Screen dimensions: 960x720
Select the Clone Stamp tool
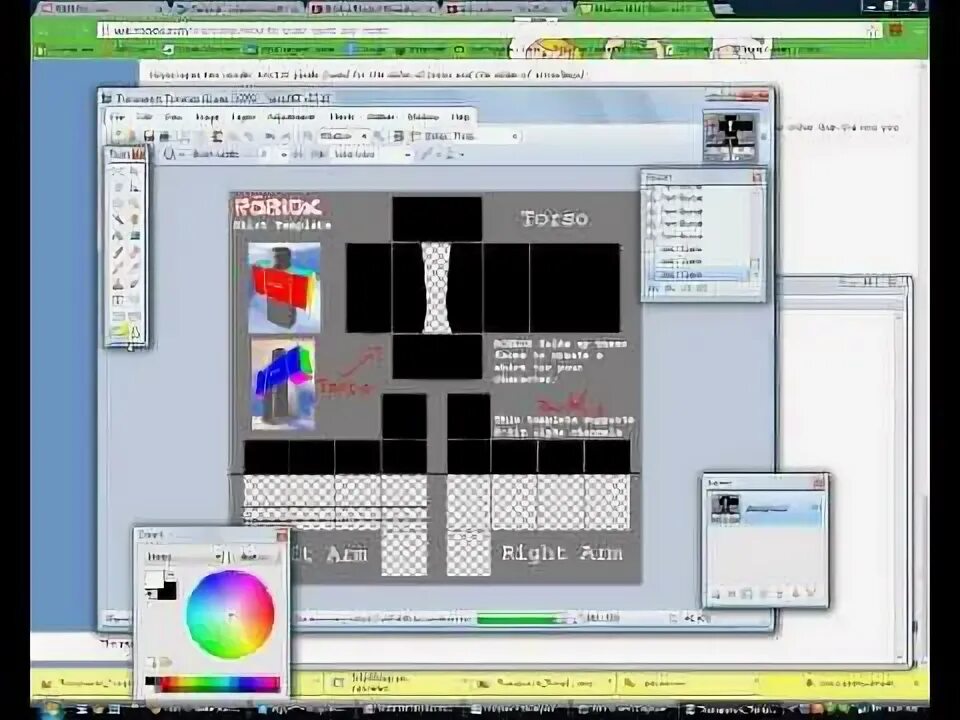[x=118, y=283]
